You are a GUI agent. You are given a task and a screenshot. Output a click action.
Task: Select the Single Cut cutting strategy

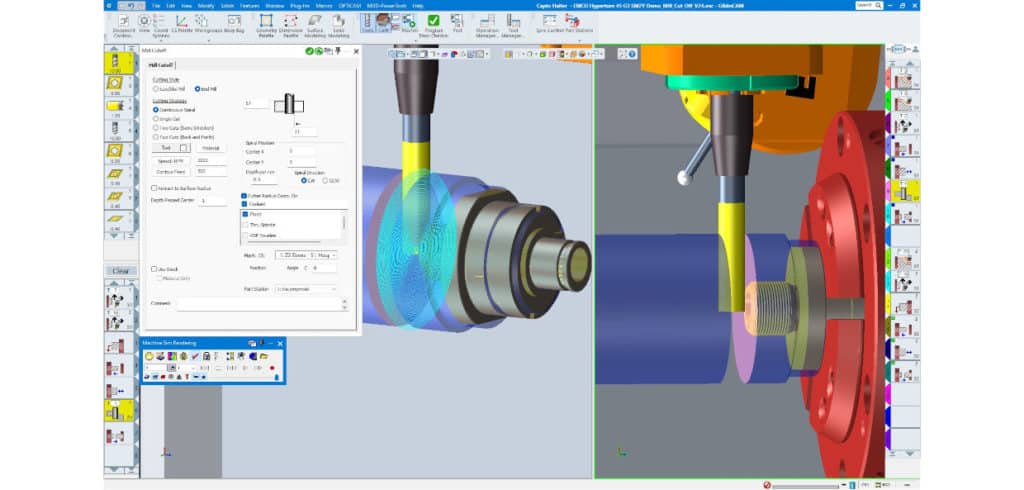tap(156, 118)
